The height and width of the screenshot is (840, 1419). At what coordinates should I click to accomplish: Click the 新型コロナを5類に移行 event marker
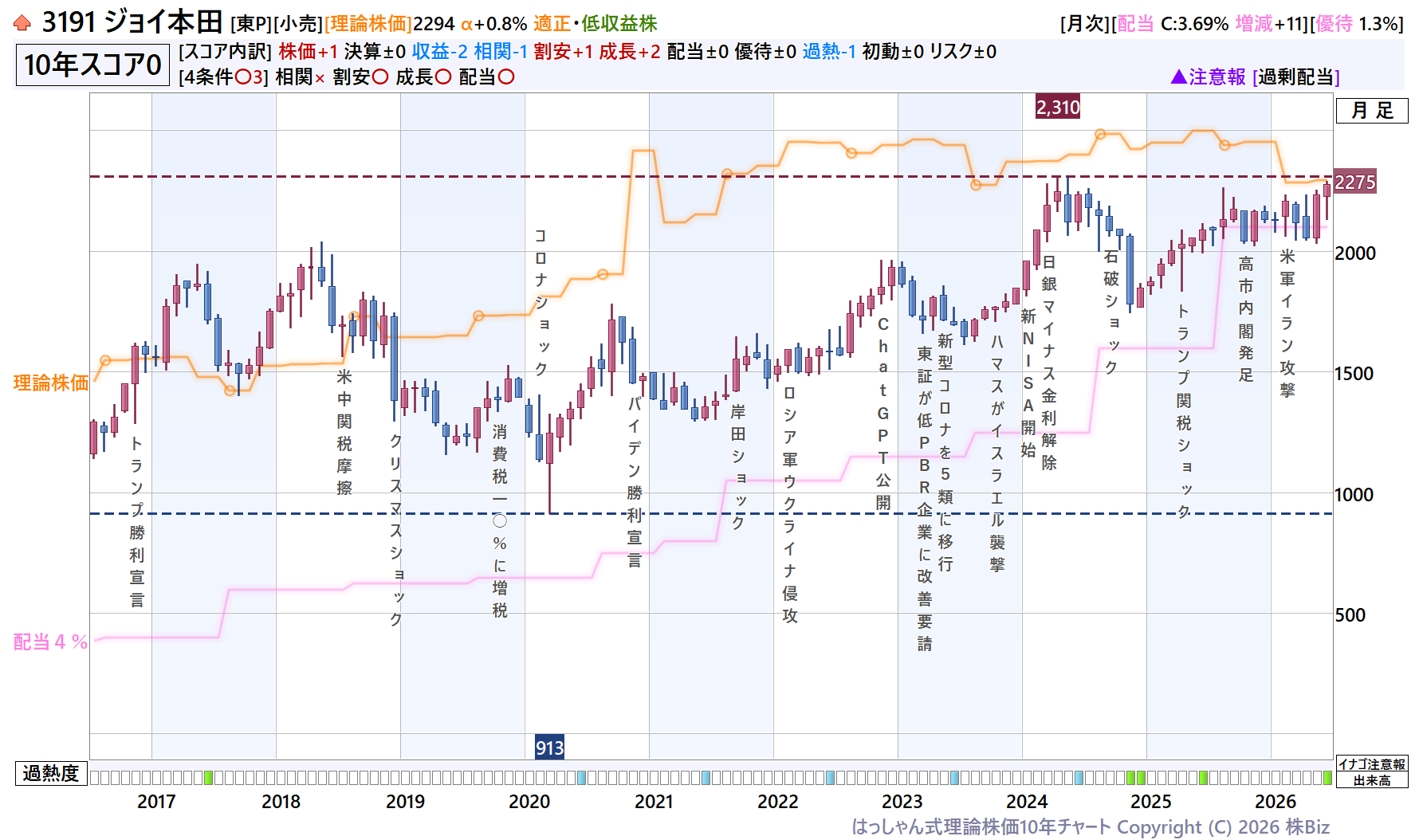945,453
